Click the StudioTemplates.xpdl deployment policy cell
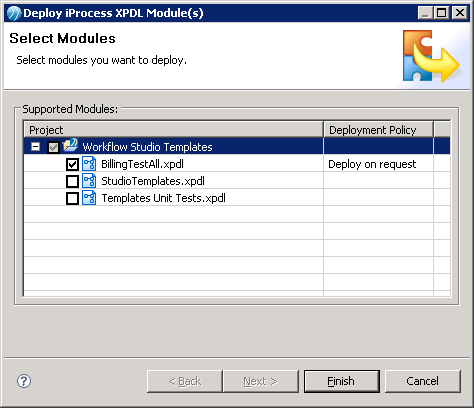This screenshot has width=474, height=408. point(378,181)
